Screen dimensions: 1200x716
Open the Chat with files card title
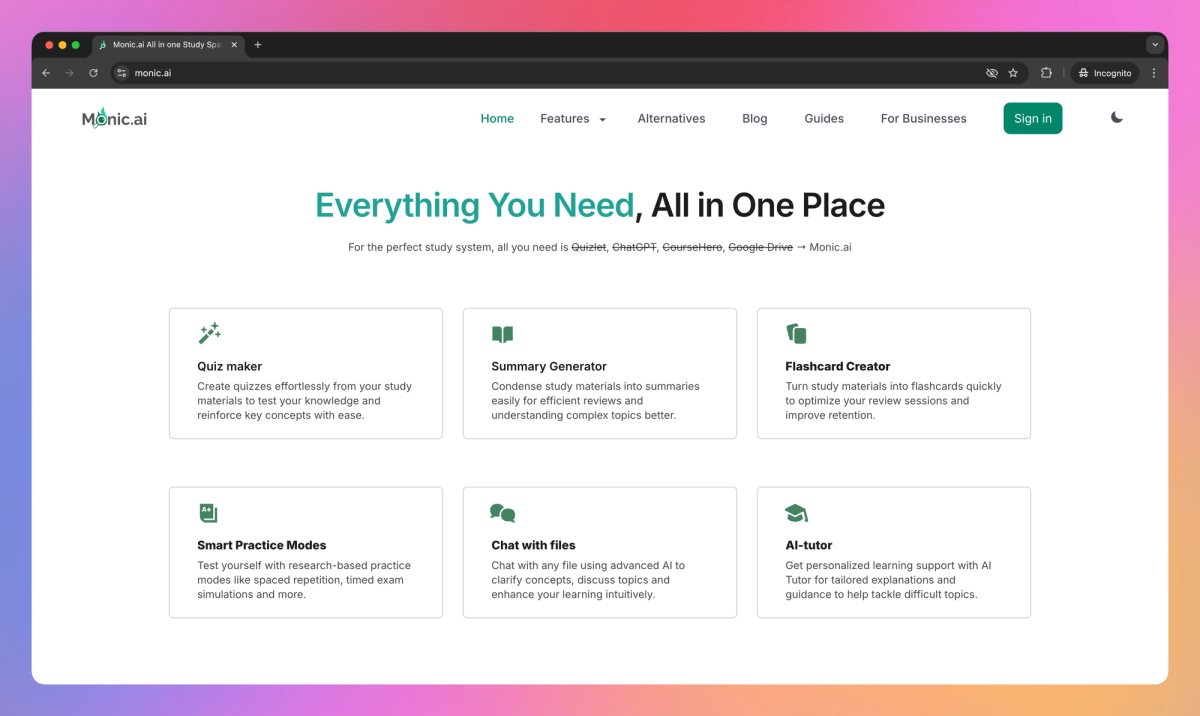point(533,545)
